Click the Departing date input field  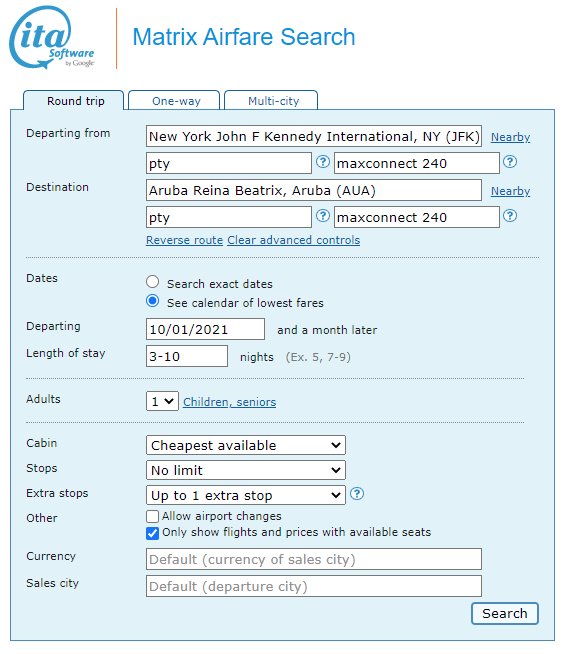tap(205, 329)
